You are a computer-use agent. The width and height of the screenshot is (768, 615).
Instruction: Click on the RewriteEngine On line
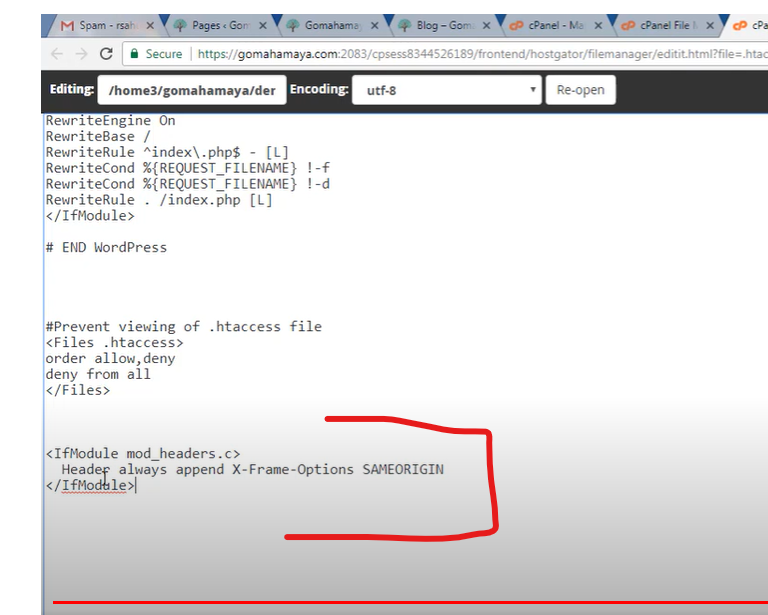(110, 120)
